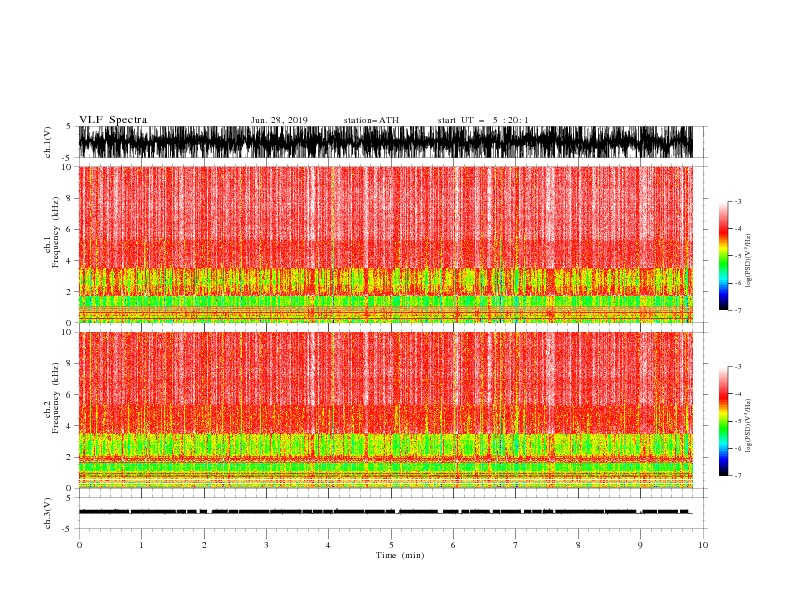Click time axis tick label "10"

coord(703,545)
